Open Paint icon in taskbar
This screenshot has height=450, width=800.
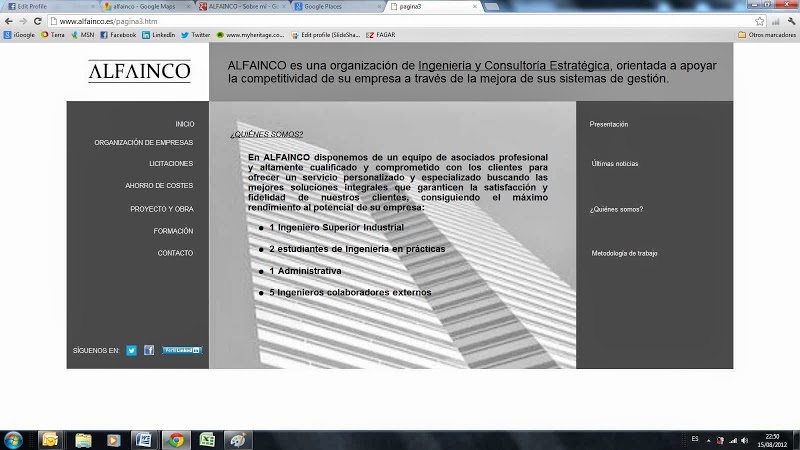pyautogui.click(x=238, y=440)
